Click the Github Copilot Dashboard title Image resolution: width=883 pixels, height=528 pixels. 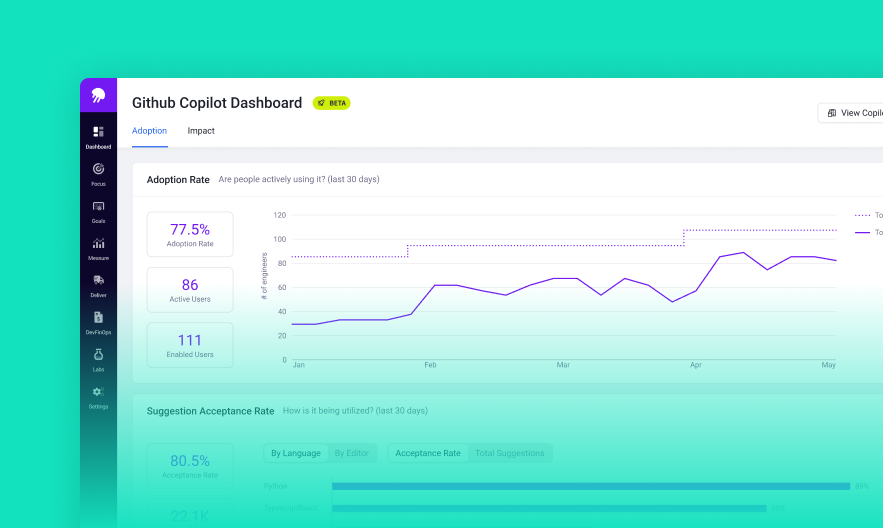coord(217,103)
